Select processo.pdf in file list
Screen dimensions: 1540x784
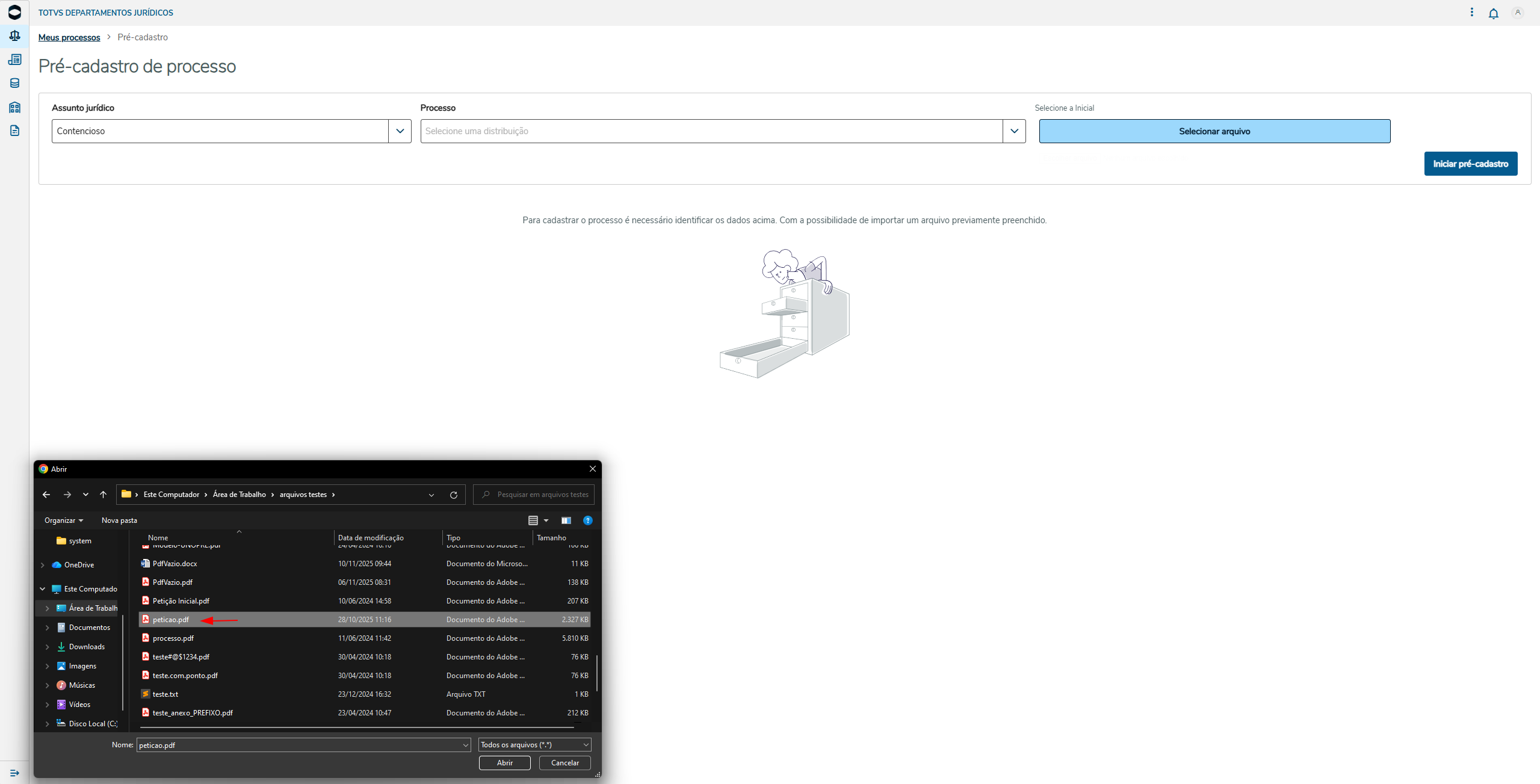(x=173, y=638)
